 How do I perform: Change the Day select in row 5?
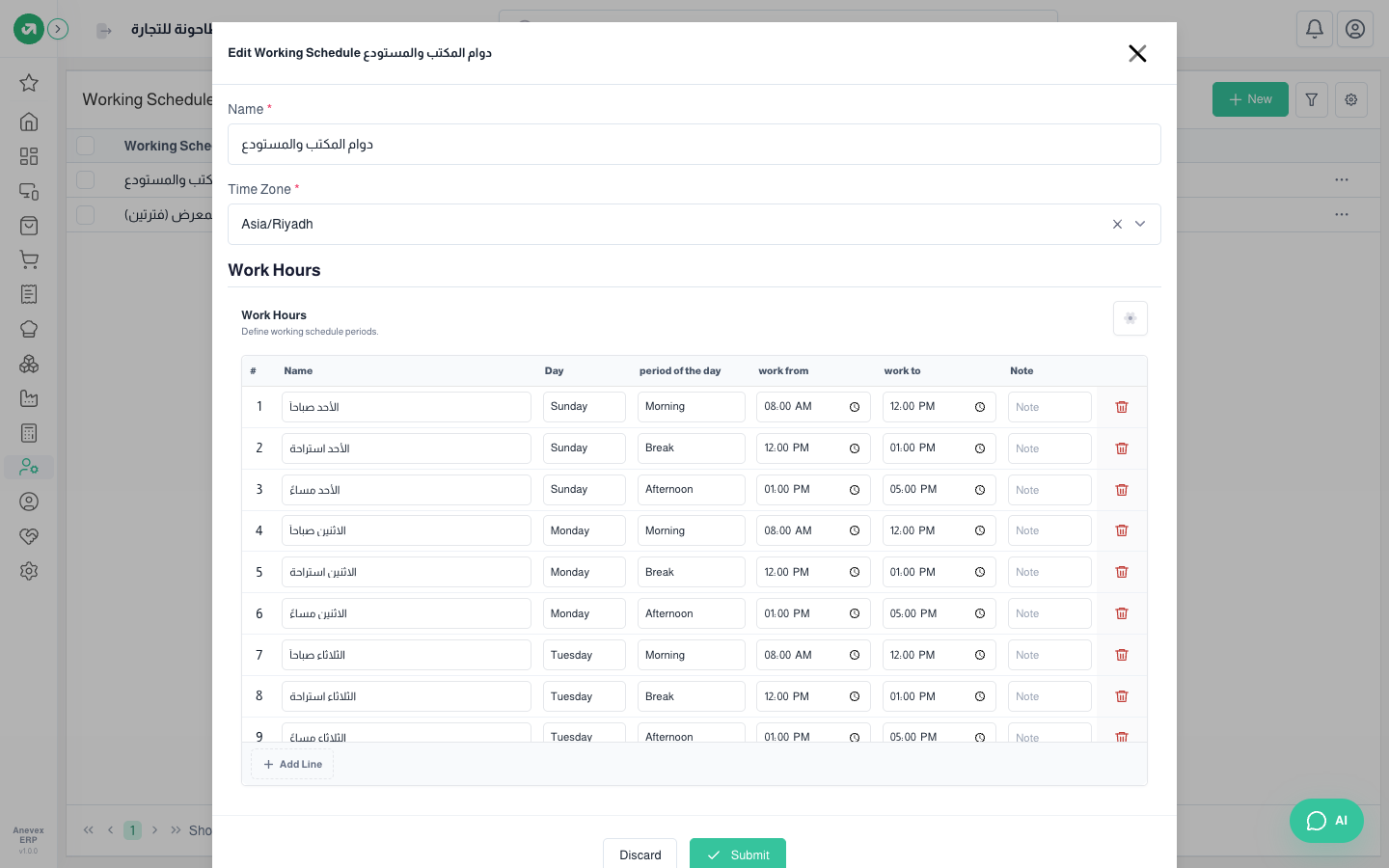(585, 572)
